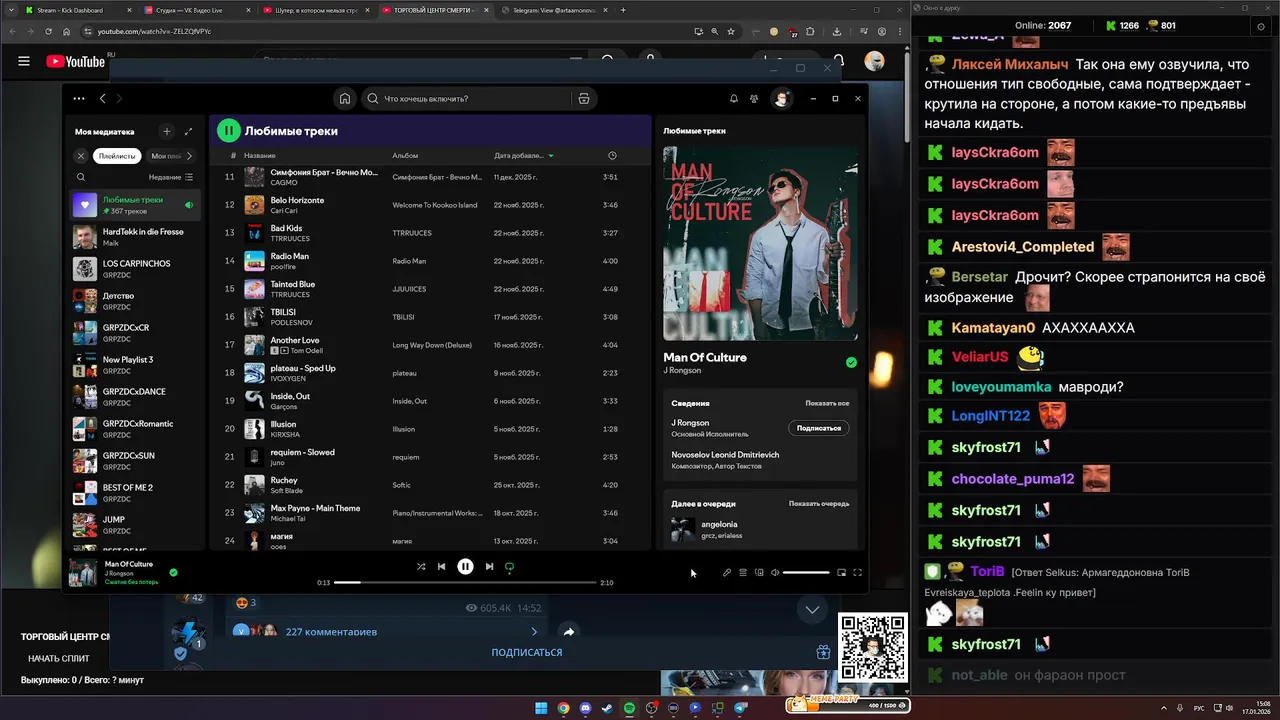Sort tracks by duration clock icon
This screenshot has height=720, width=1280.
pos(612,156)
